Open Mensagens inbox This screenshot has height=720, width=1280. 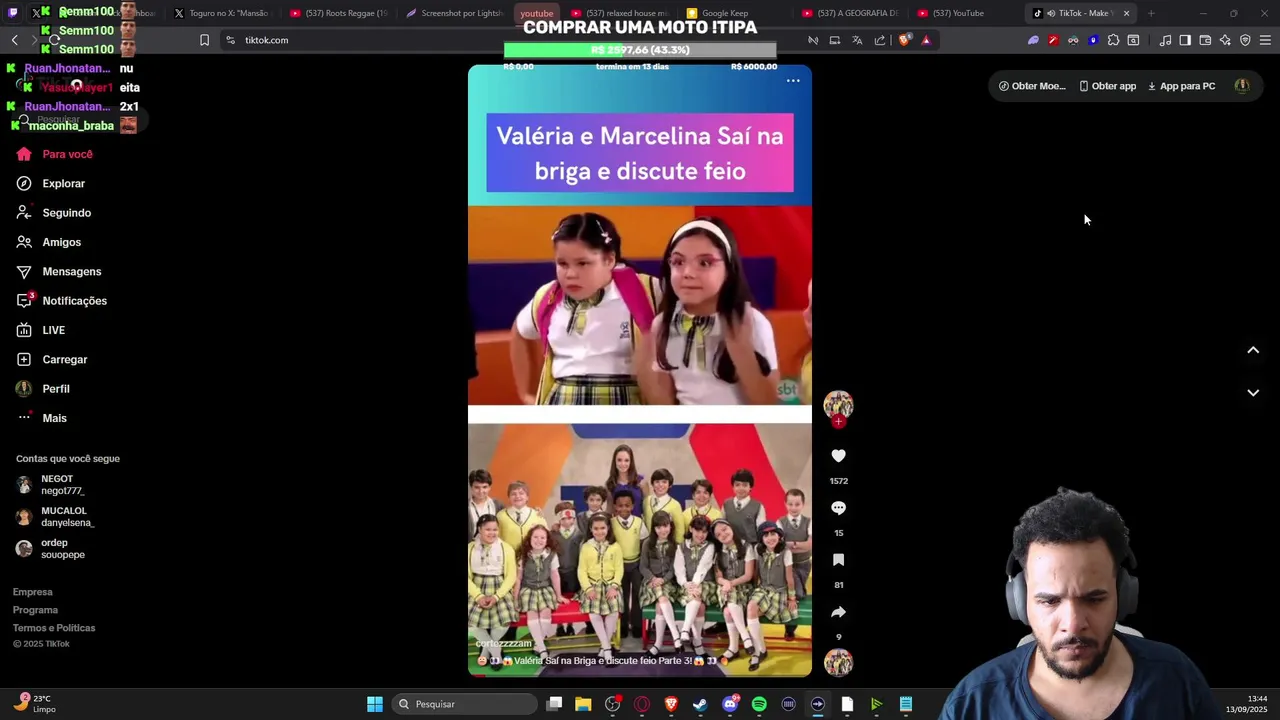click(x=59, y=272)
